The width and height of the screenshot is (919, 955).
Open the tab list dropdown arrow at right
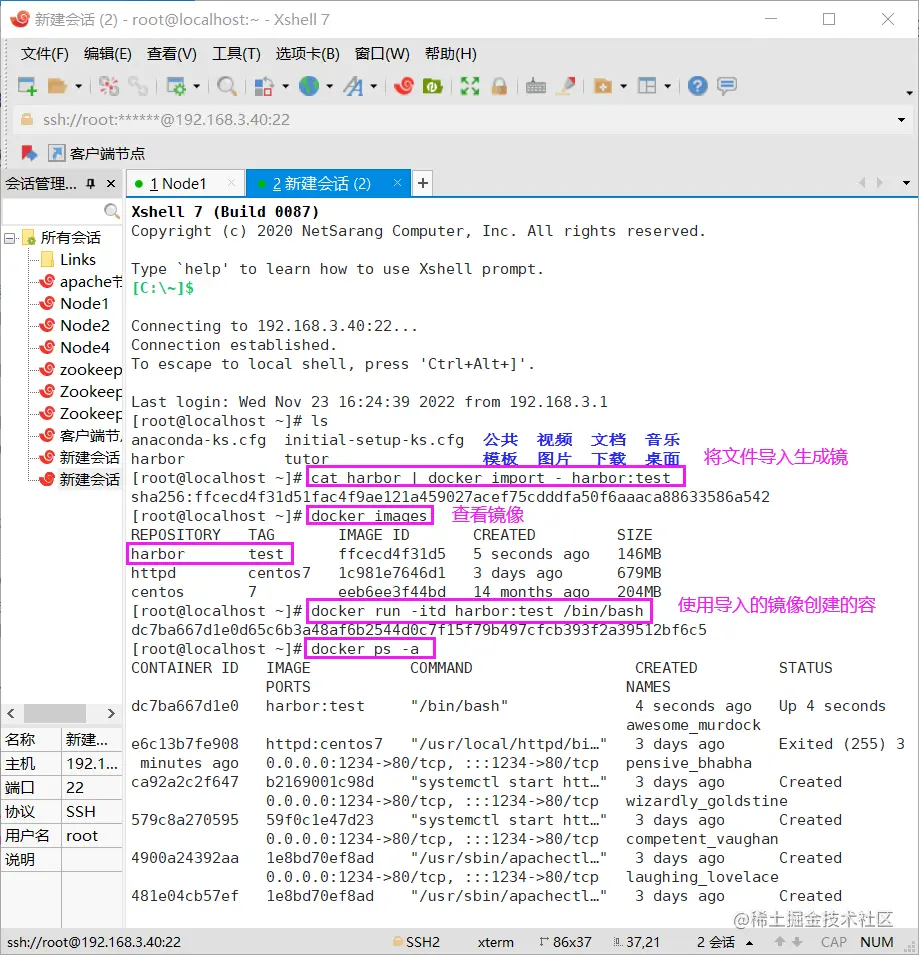click(x=906, y=183)
